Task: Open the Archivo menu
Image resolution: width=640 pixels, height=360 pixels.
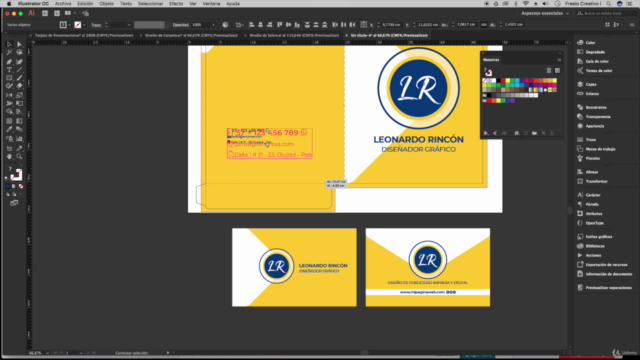Action: point(63,4)
